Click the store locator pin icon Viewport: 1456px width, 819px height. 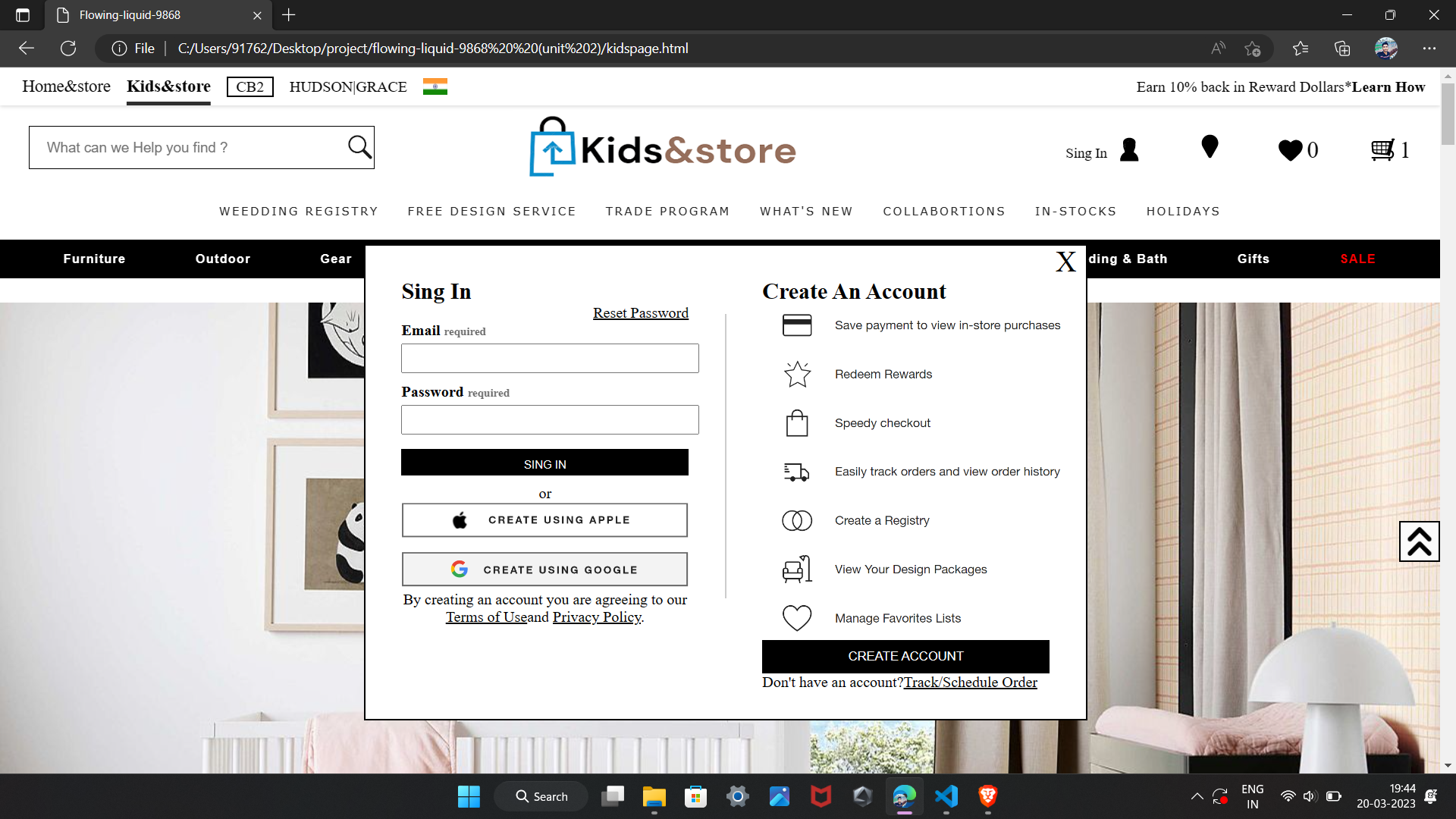tap(1210, 146)
